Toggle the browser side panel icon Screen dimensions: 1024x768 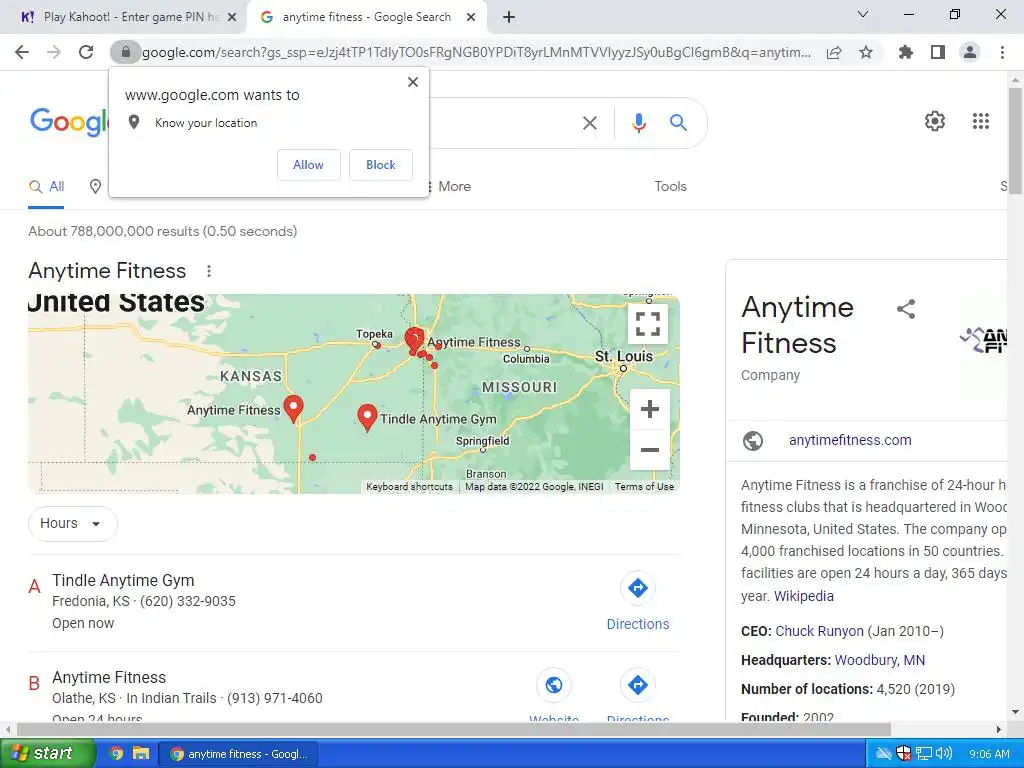(938, 52)
